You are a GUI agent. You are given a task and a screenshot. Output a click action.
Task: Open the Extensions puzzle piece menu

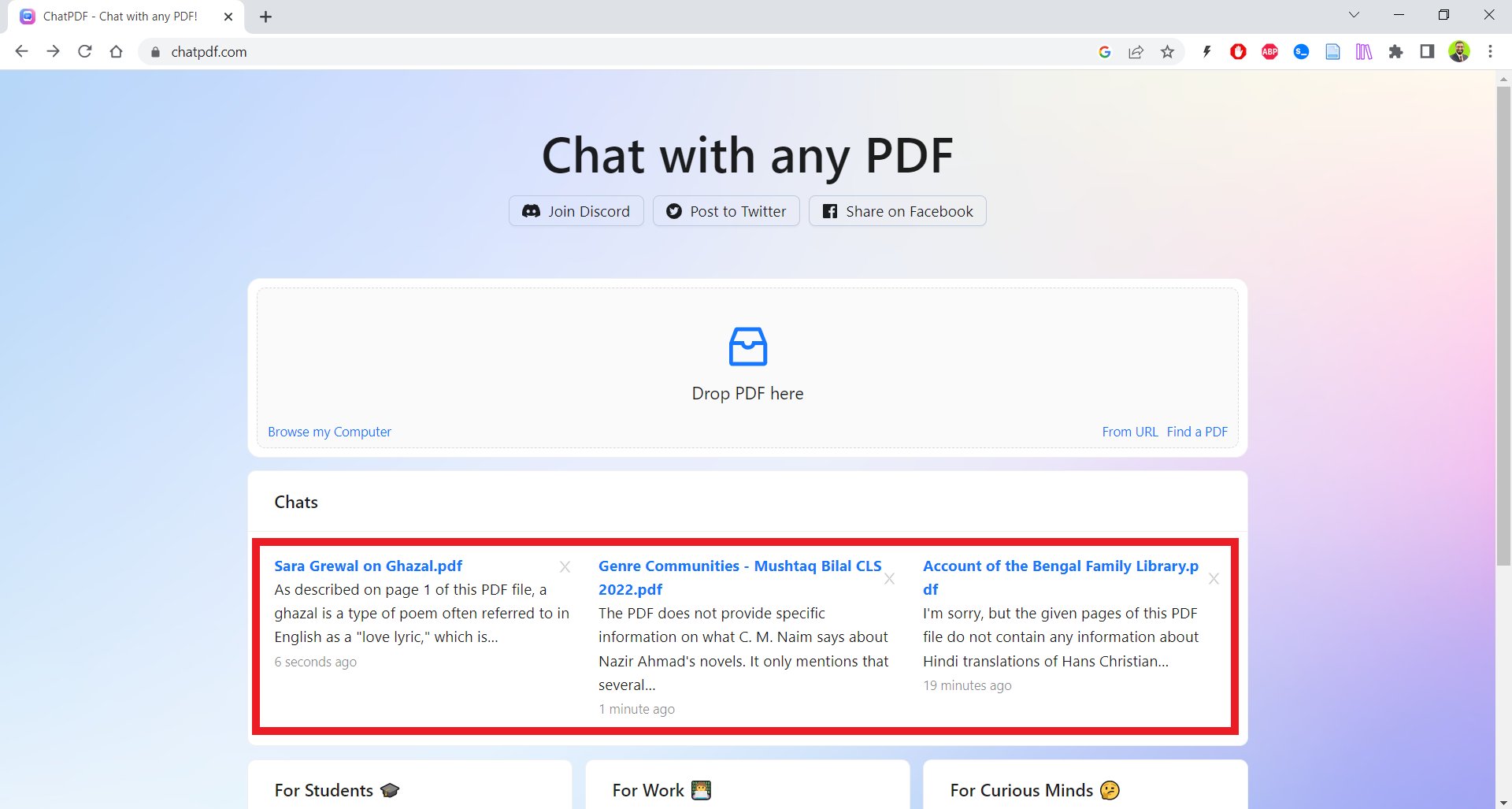click(x=1395, y=52)
